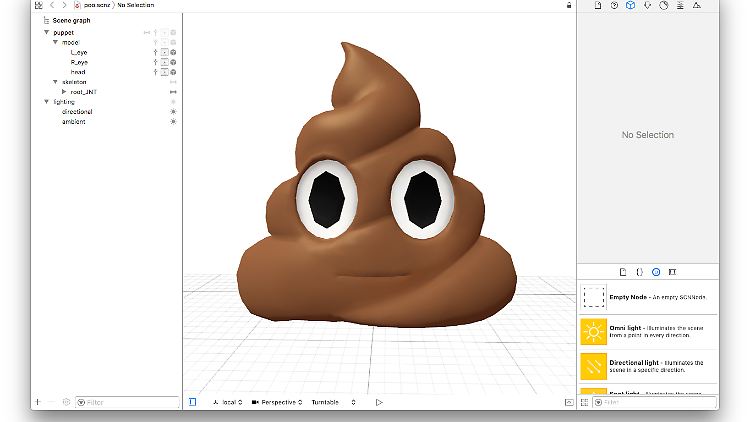Show the Object library circle icon
Image resolution: width=750 pixels, height=422 pixels.
tap(656, 271)
